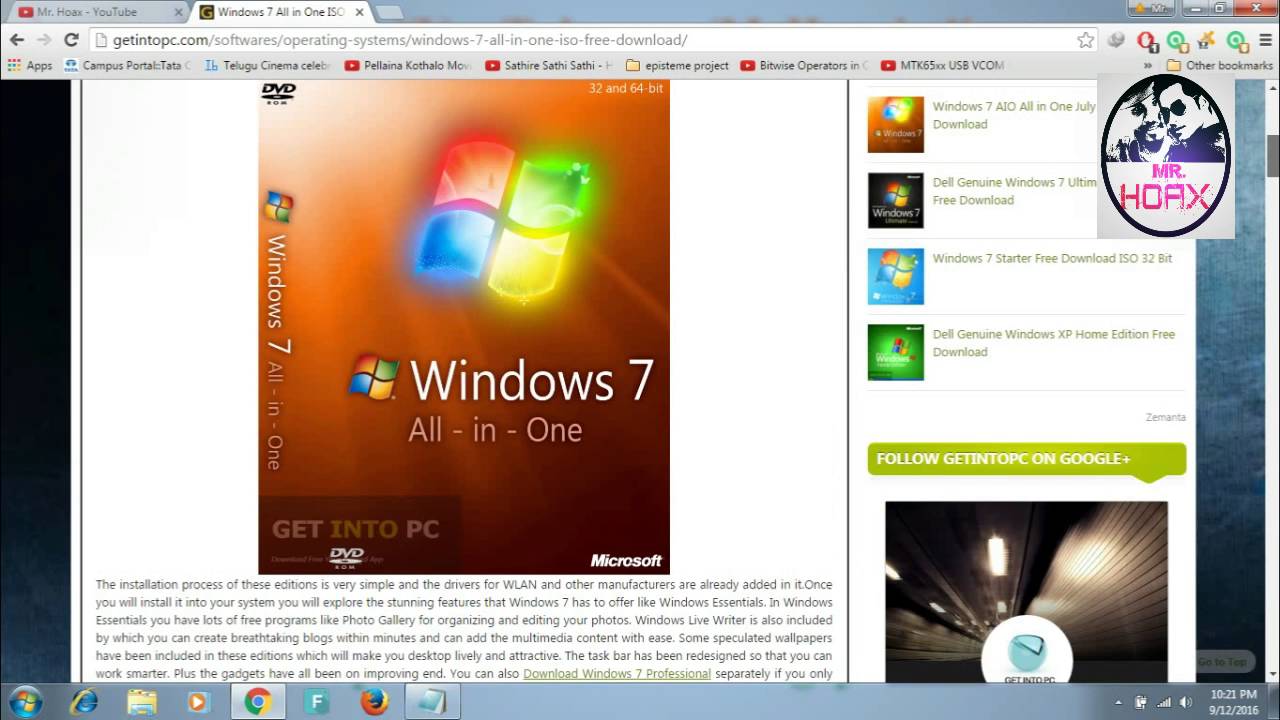The width and height of the screenshot is (1280, 720).
Task: Select the Windows 7 All in One ISO tab
Action: (x=280, y=12)
